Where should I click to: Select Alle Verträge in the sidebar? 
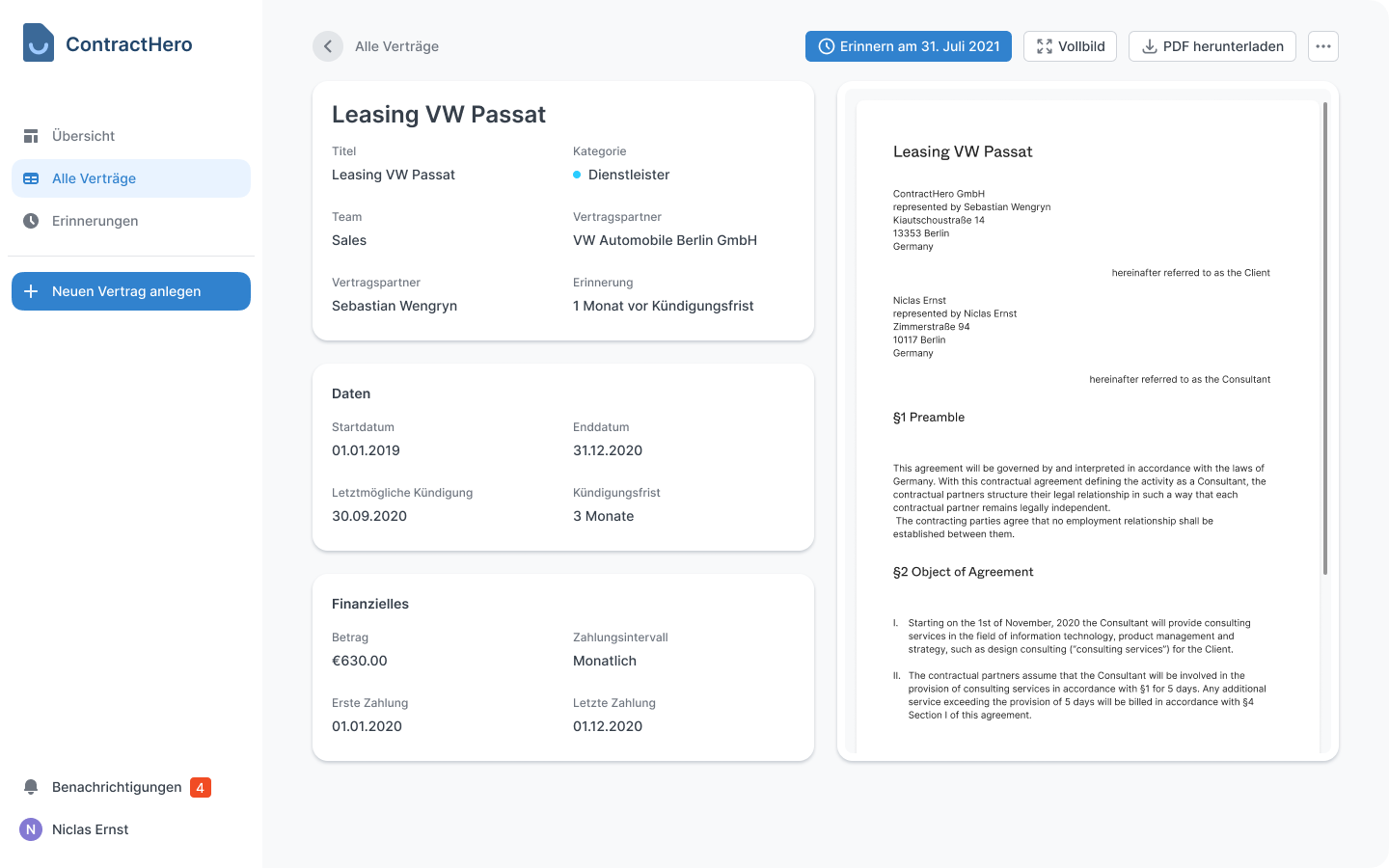(131, 178)
